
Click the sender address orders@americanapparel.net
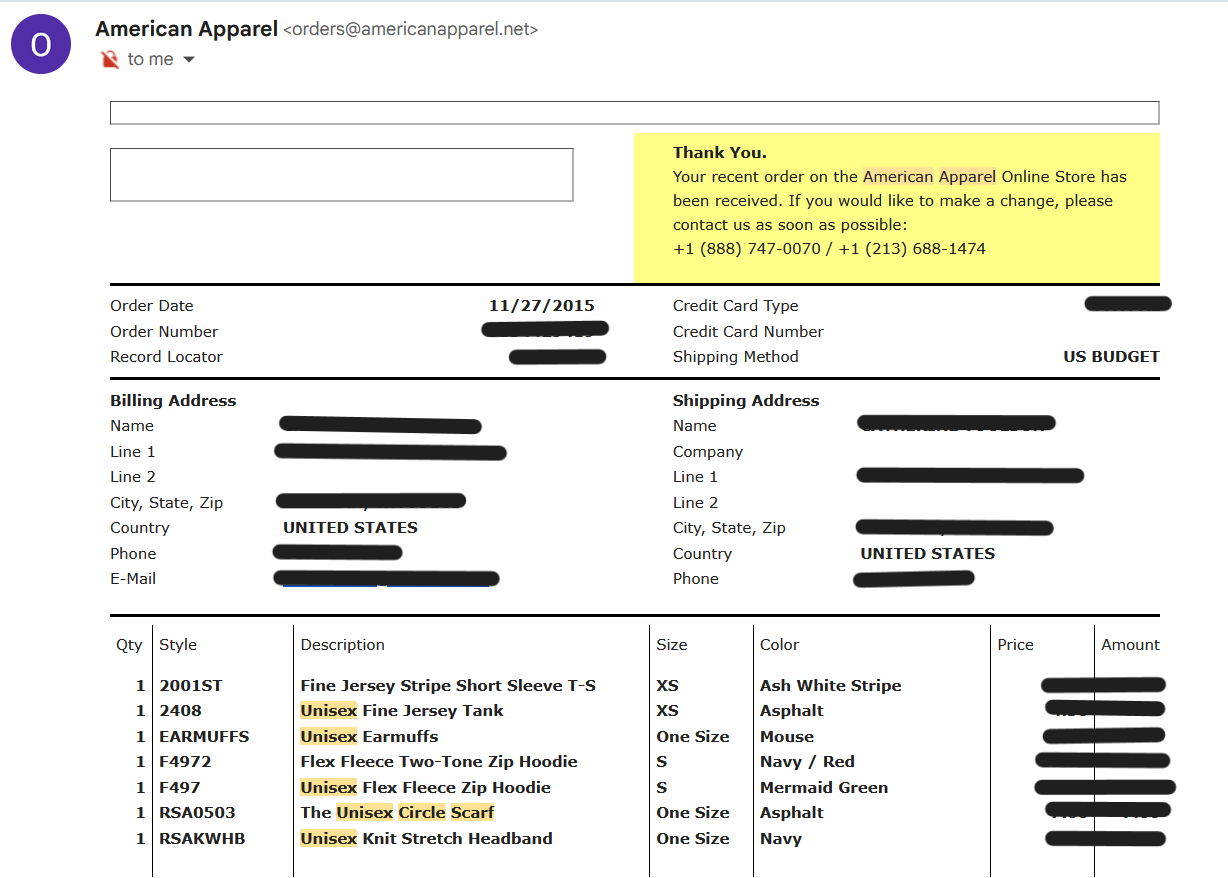point(411,30)
